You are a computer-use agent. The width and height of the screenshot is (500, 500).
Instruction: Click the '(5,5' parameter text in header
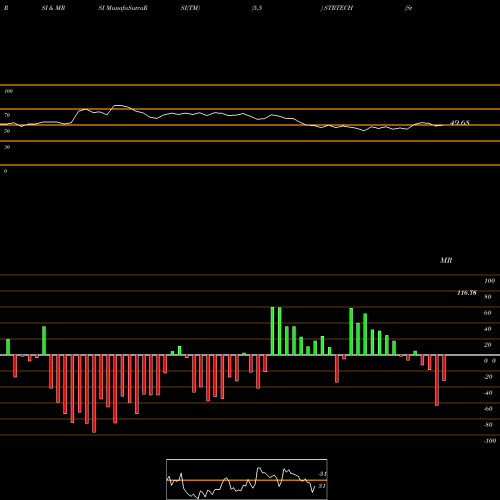[257, 8]
